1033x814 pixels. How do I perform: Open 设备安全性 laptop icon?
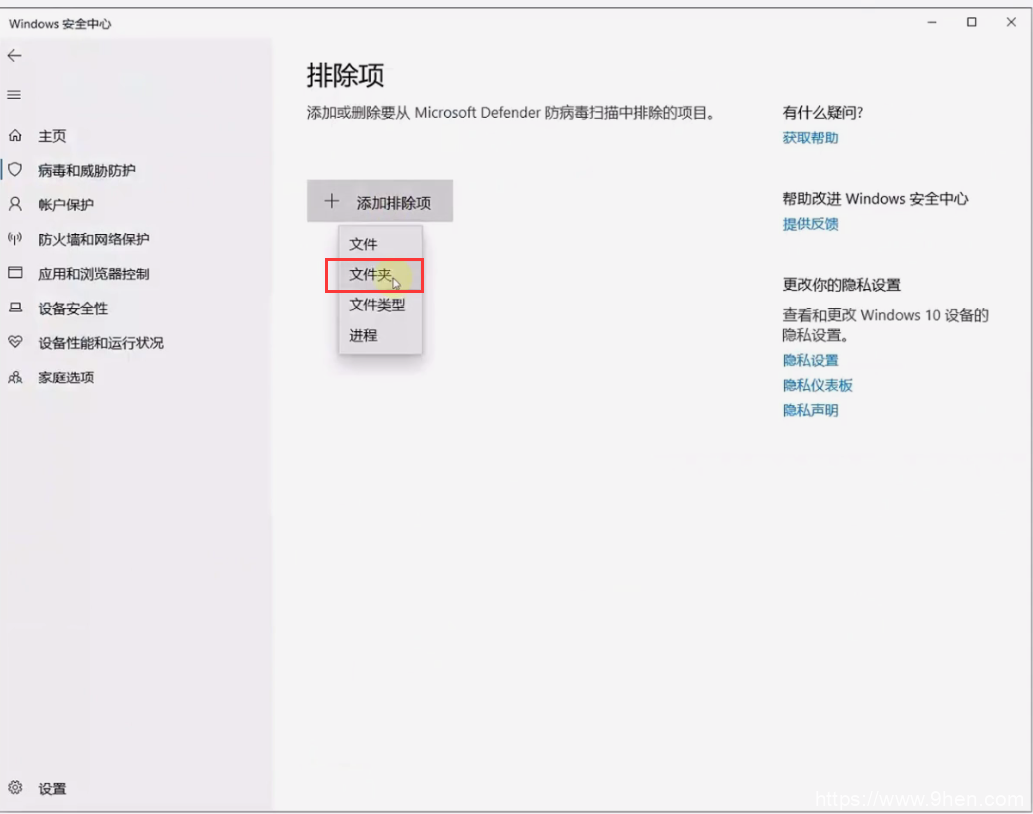click(x=15, y=308)
